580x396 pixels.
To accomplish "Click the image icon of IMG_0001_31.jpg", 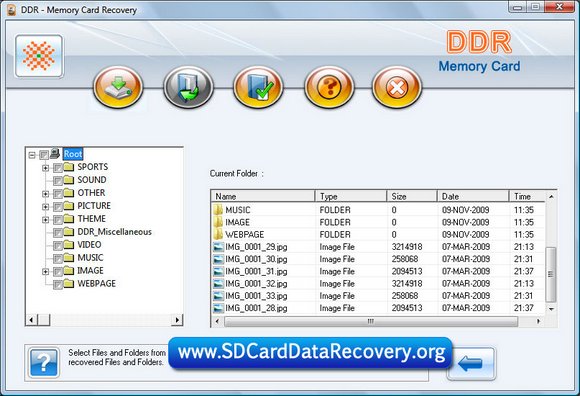I will coord(219,271).
